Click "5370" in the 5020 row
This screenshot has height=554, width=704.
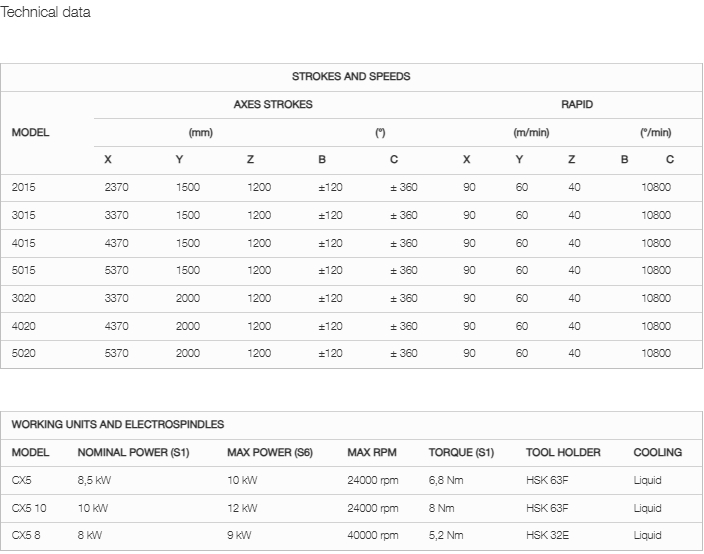point(116,353)
